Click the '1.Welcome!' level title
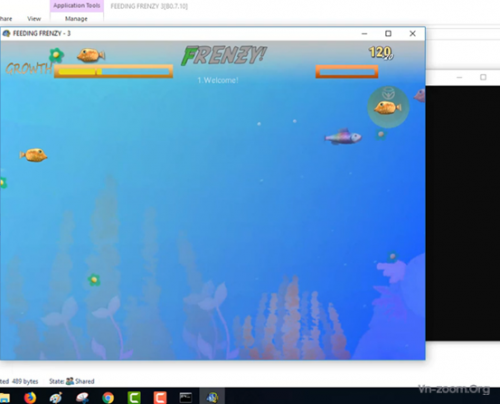The height and width of the screenshot is (404, 500). [x=218, y=80]
